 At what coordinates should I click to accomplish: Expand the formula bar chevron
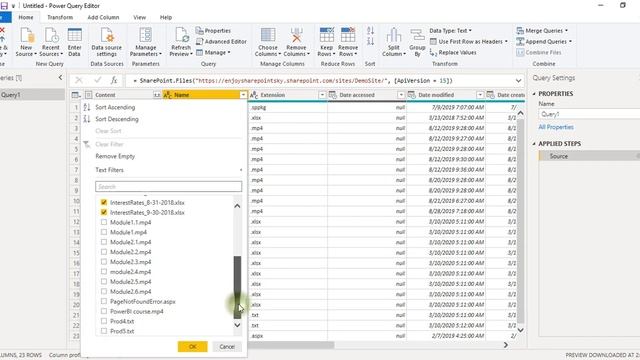click(x=518, y=81)
